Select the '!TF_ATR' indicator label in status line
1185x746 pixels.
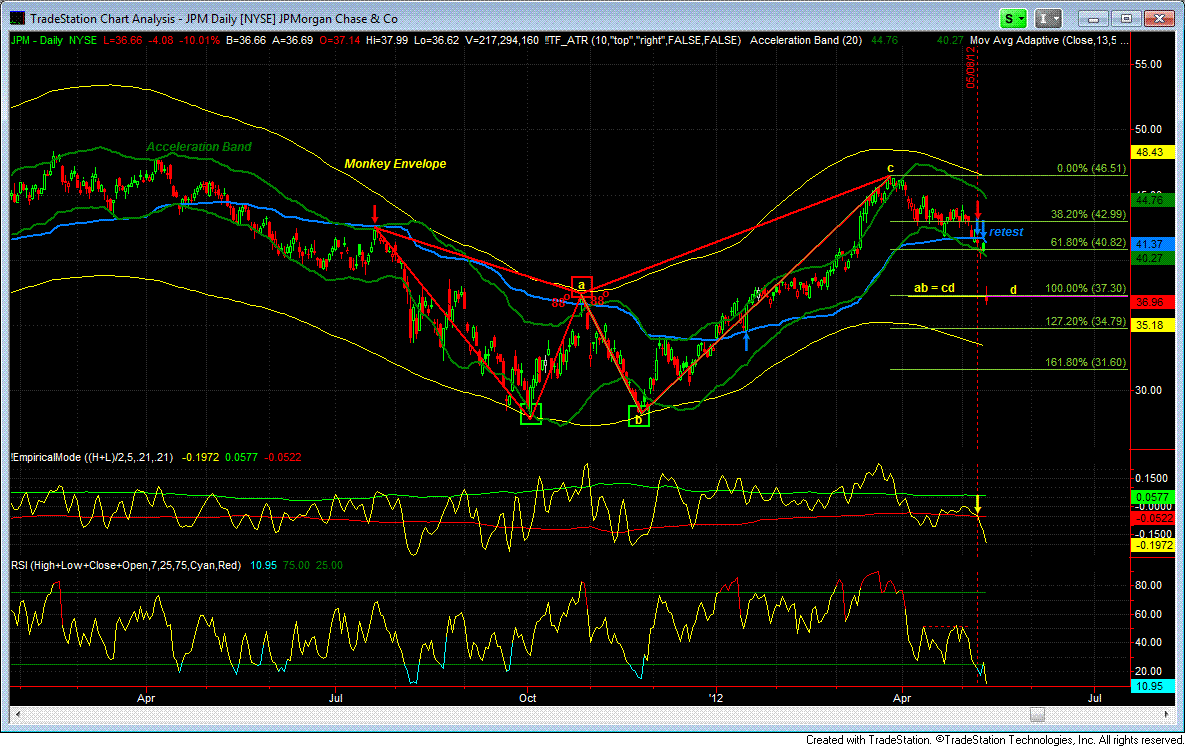tap(642, 40)
